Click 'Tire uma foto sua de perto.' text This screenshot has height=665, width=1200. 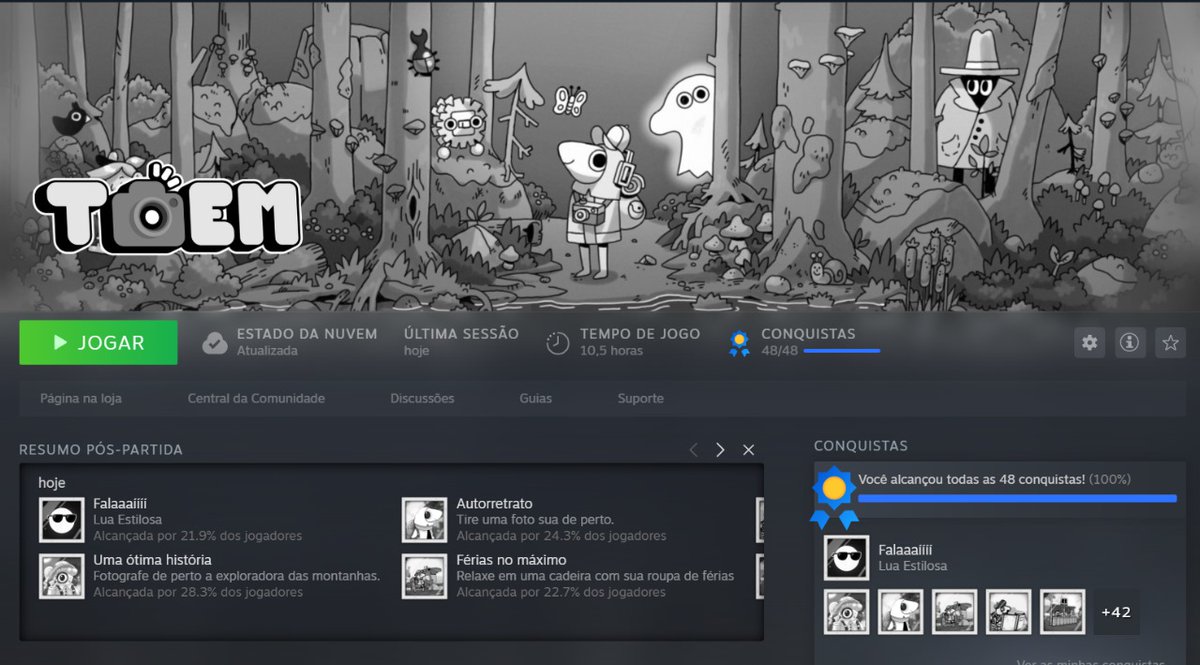tap(535, 520)
